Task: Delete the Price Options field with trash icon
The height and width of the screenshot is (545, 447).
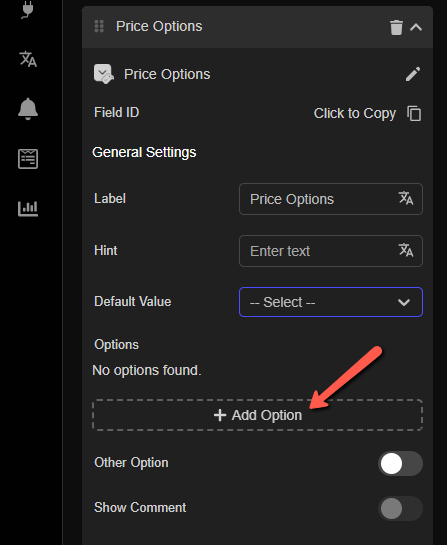Action: [x=396, y=27]
